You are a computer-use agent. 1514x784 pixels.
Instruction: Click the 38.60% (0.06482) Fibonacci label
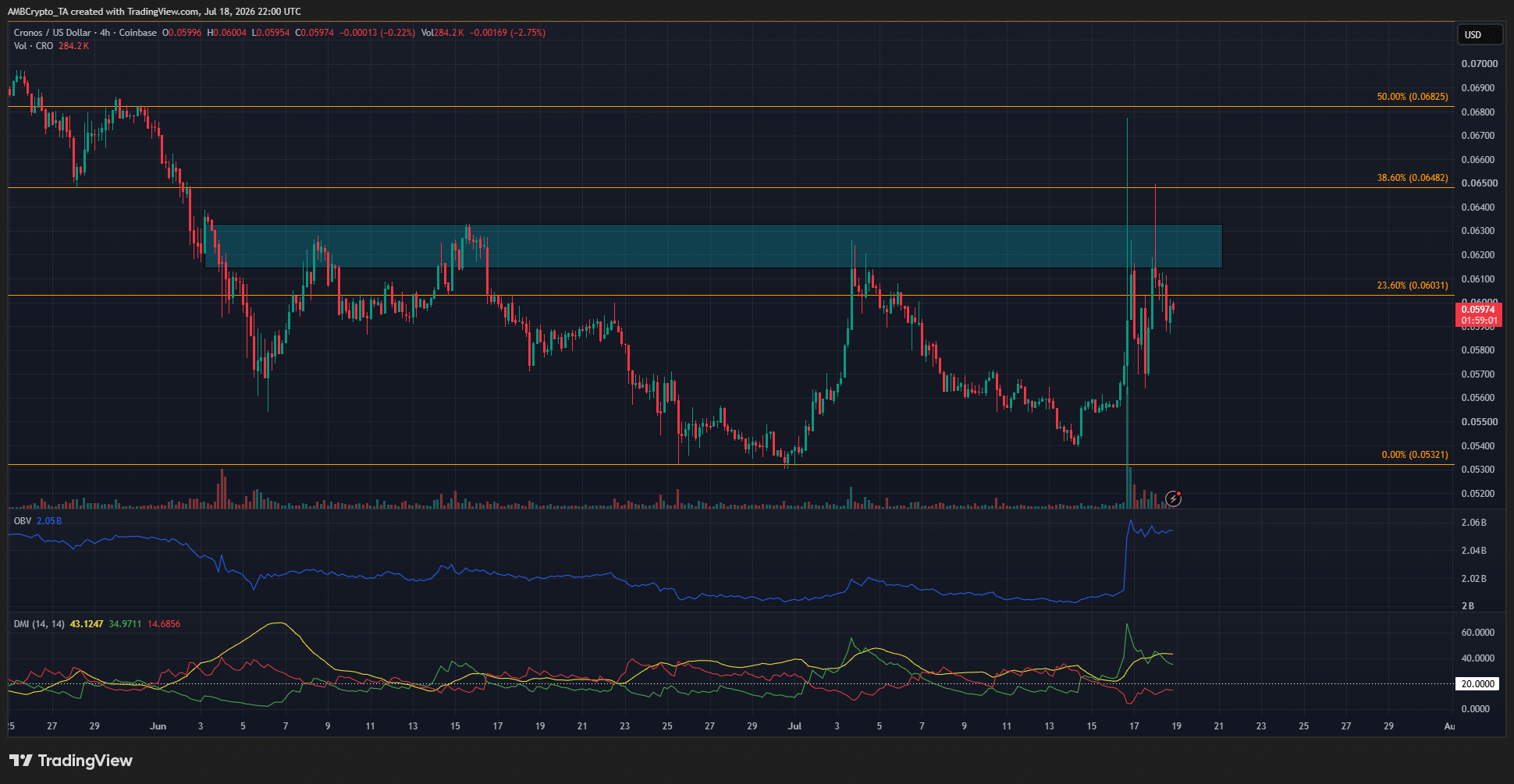pos(1412,178)
